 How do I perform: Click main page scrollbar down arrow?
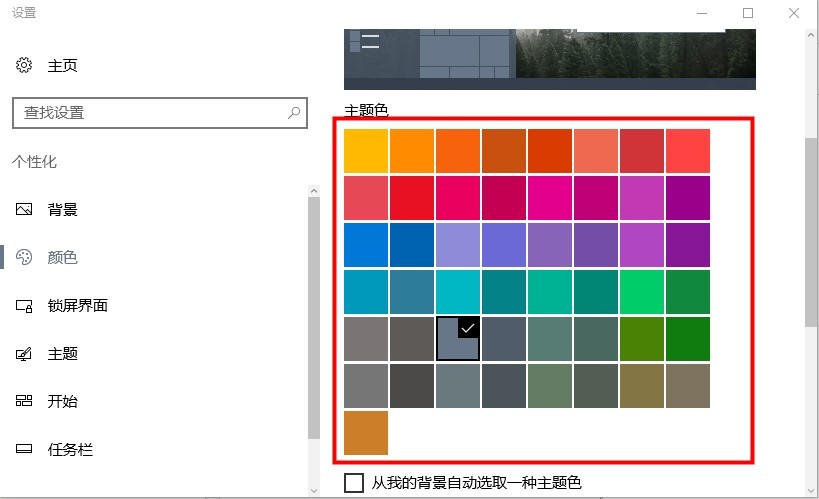tap(811, 491)
